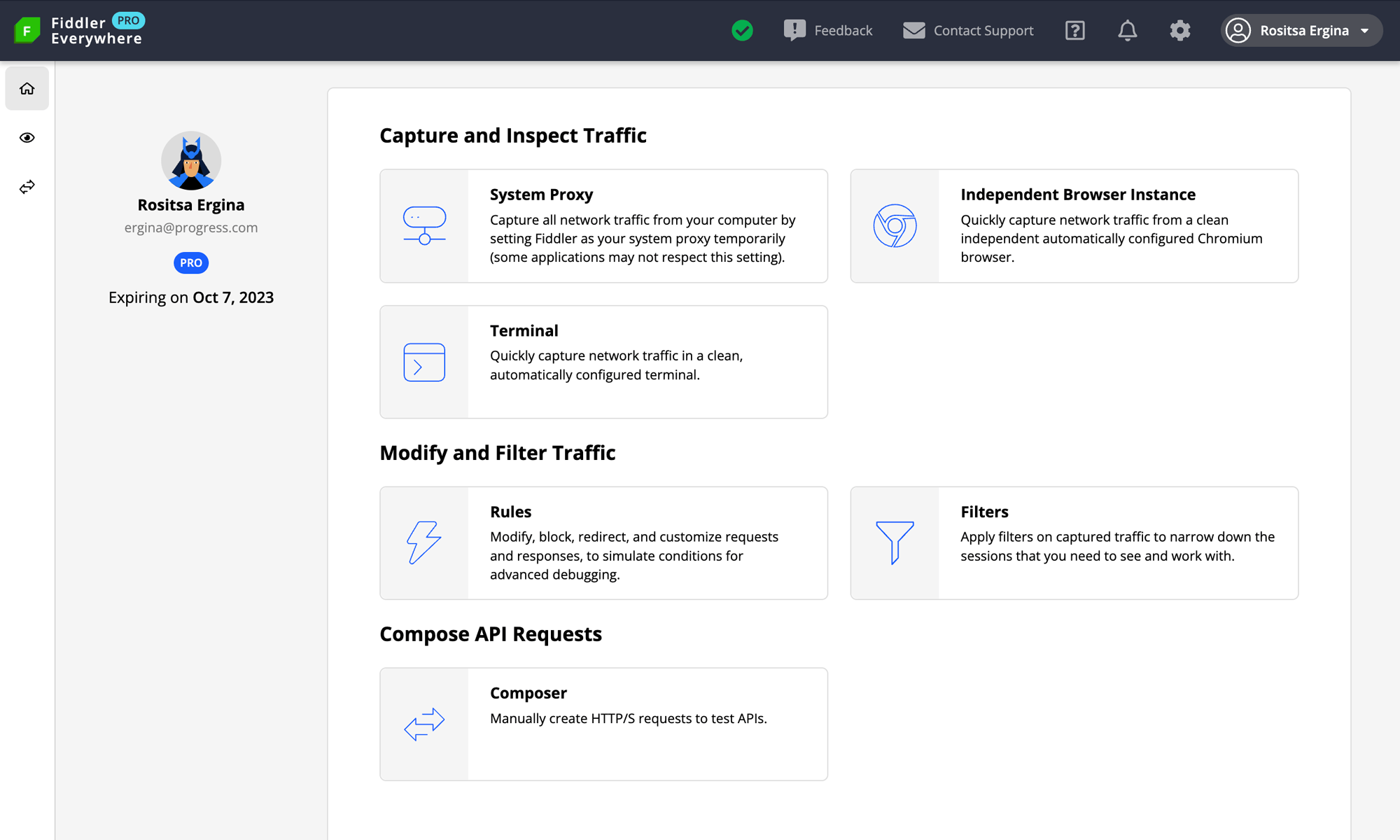Open the System Proxy card
The width and height of the screenshot is (1400, 840).
(603, 226)
